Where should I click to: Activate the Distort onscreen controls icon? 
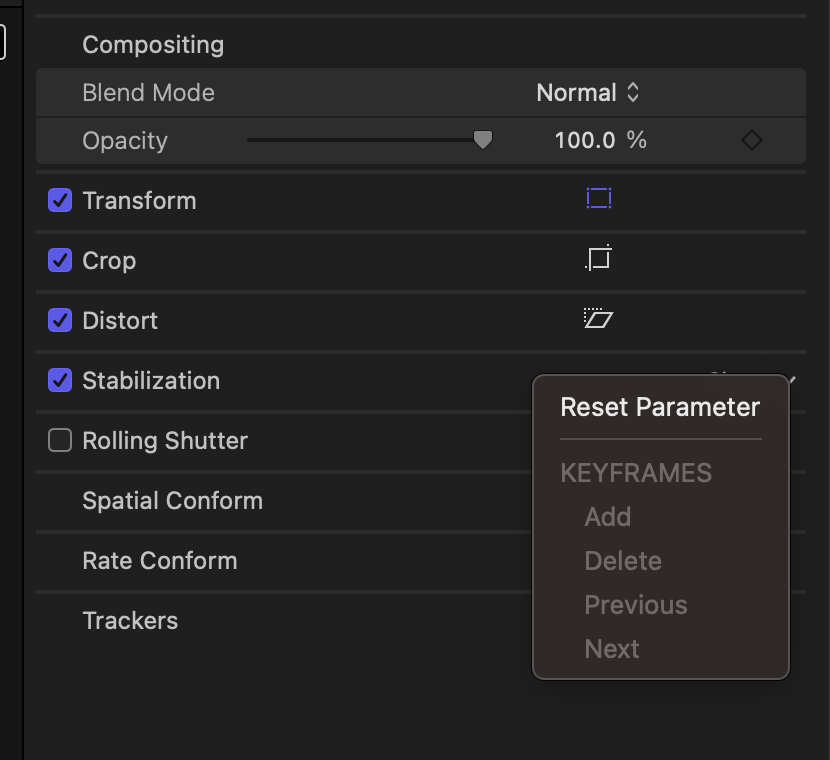tap(598, 319)
